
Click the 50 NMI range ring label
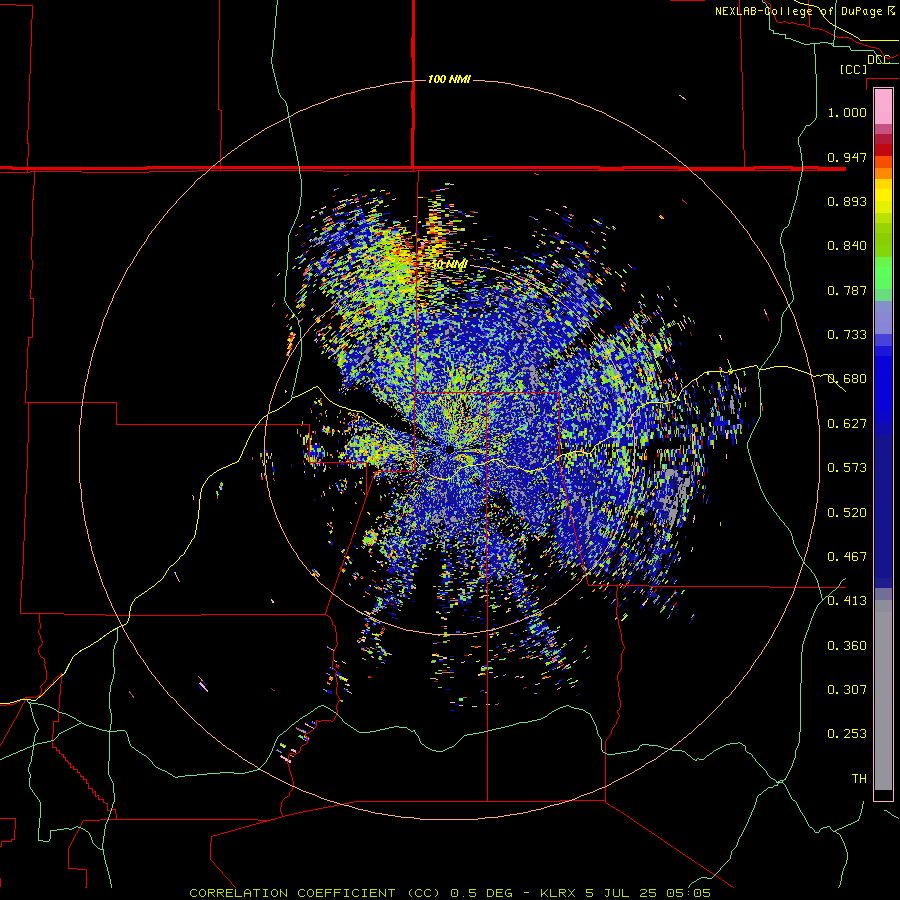point(449,265)
